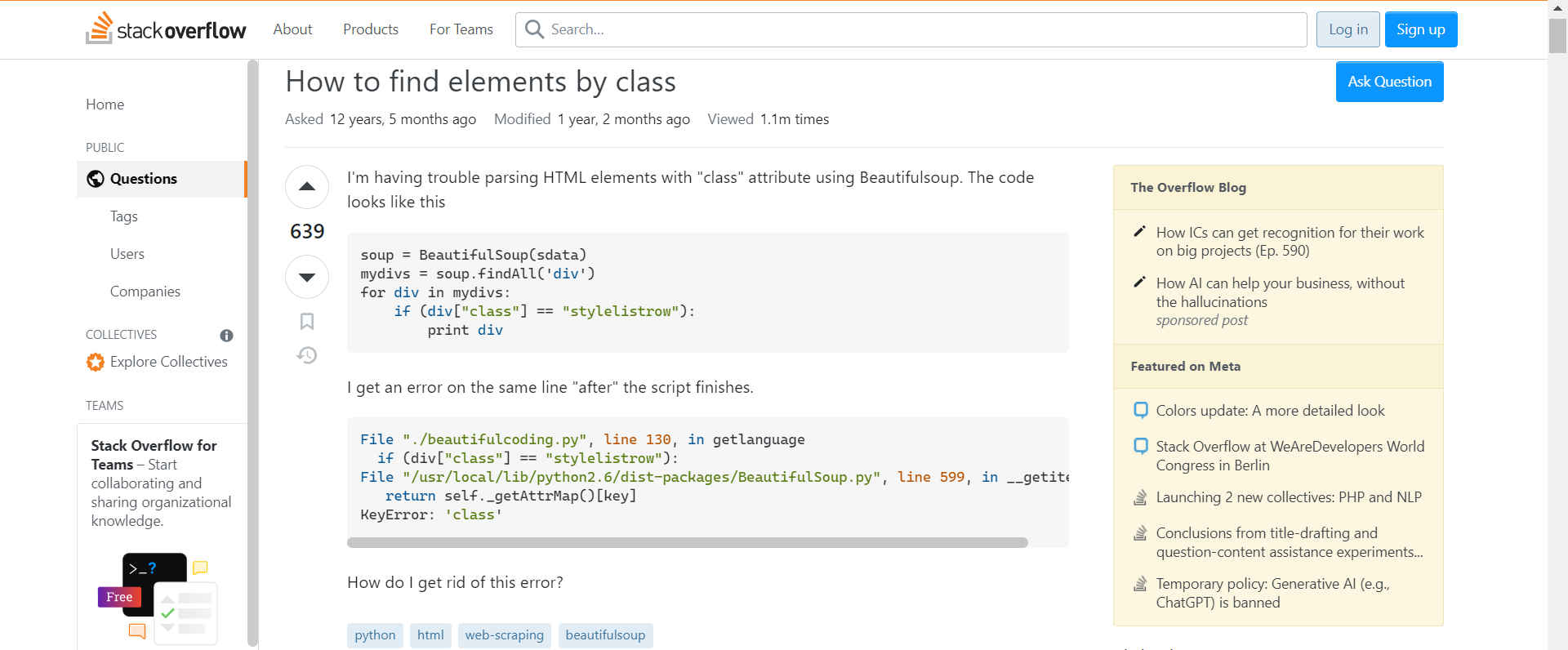This screenshot has width=1568, height=650.
Task: Open the About page
Action: coord(292,29)
